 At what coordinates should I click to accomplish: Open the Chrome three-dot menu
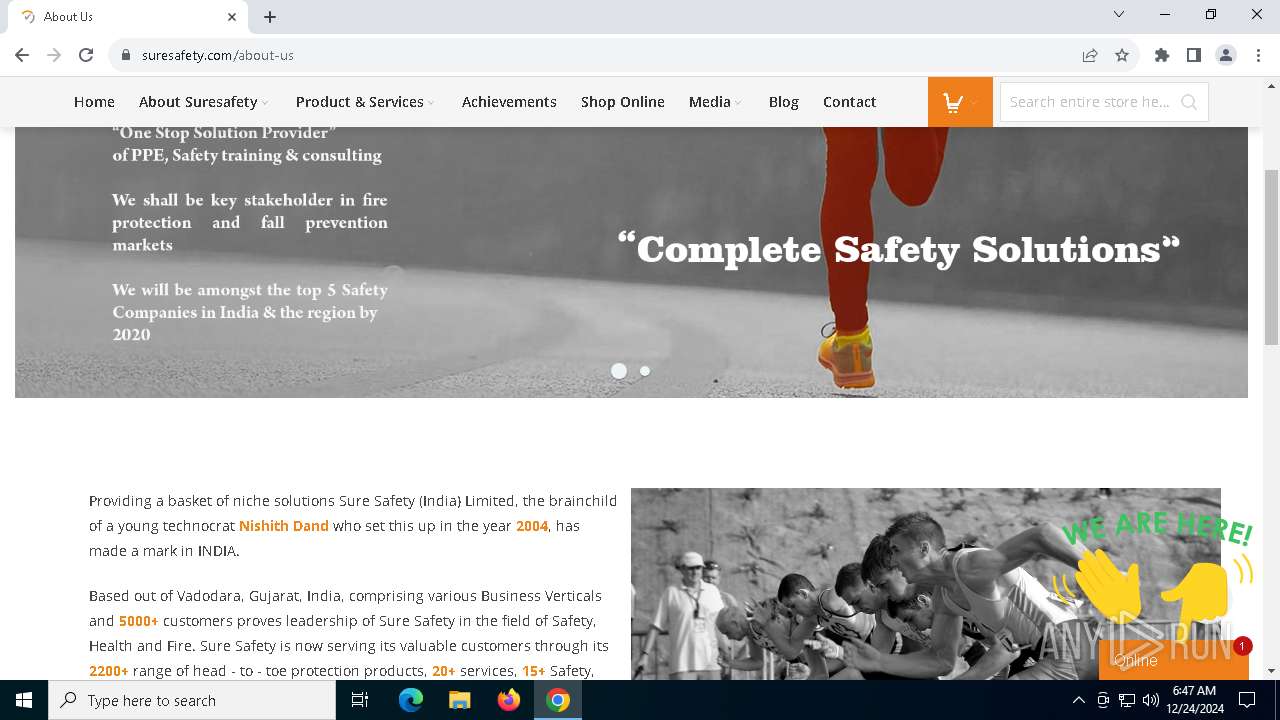[1258, 55]
